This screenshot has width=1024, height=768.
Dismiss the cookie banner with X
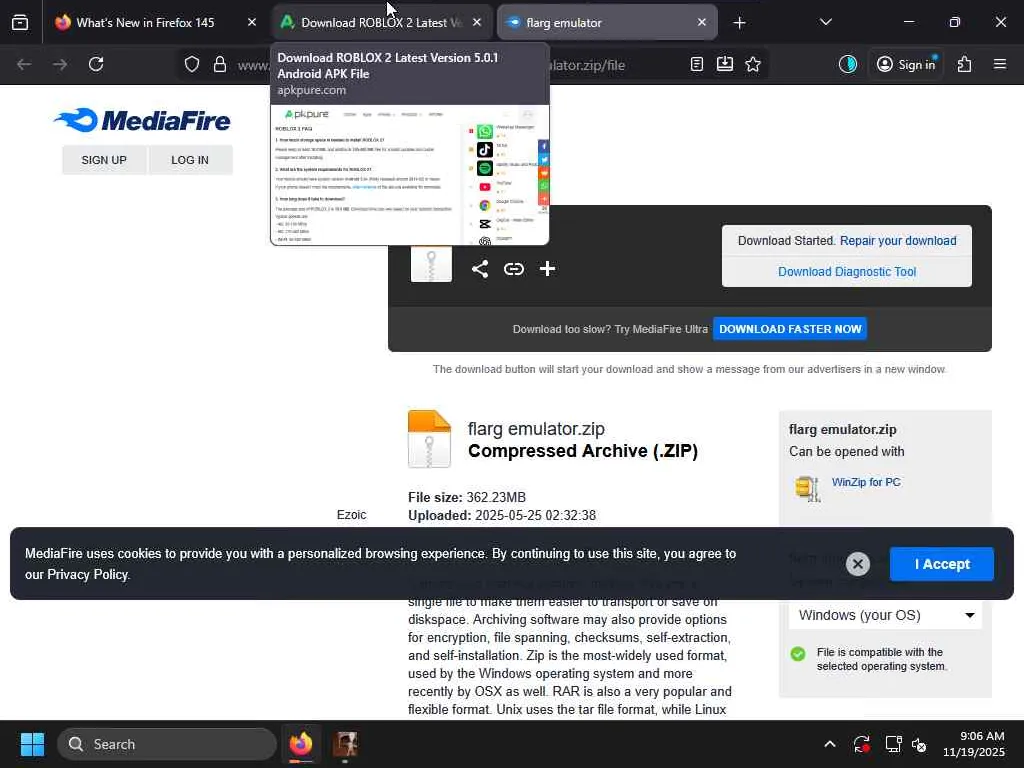tap(857, 564)
